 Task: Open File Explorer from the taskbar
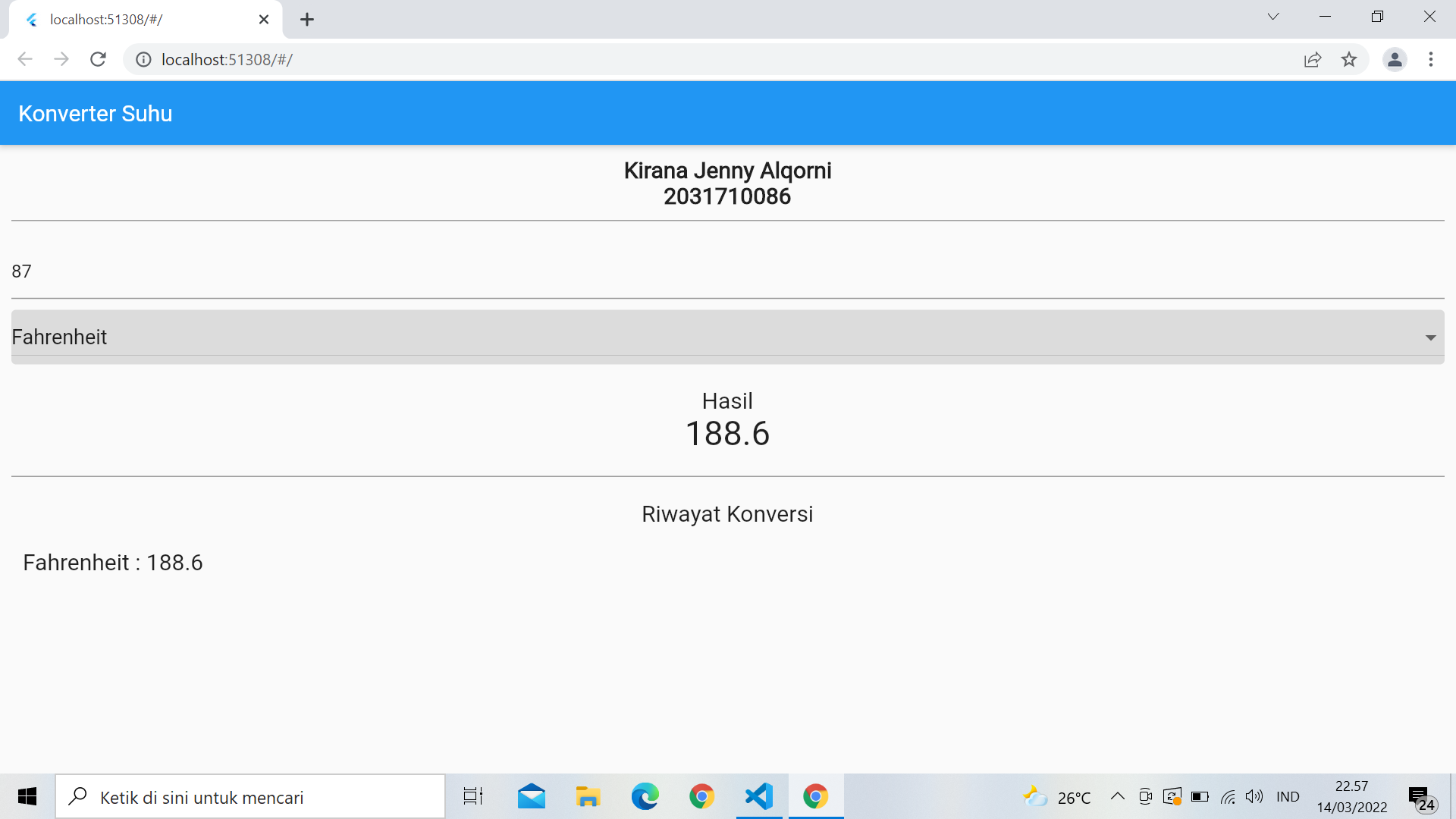(588, 796)
